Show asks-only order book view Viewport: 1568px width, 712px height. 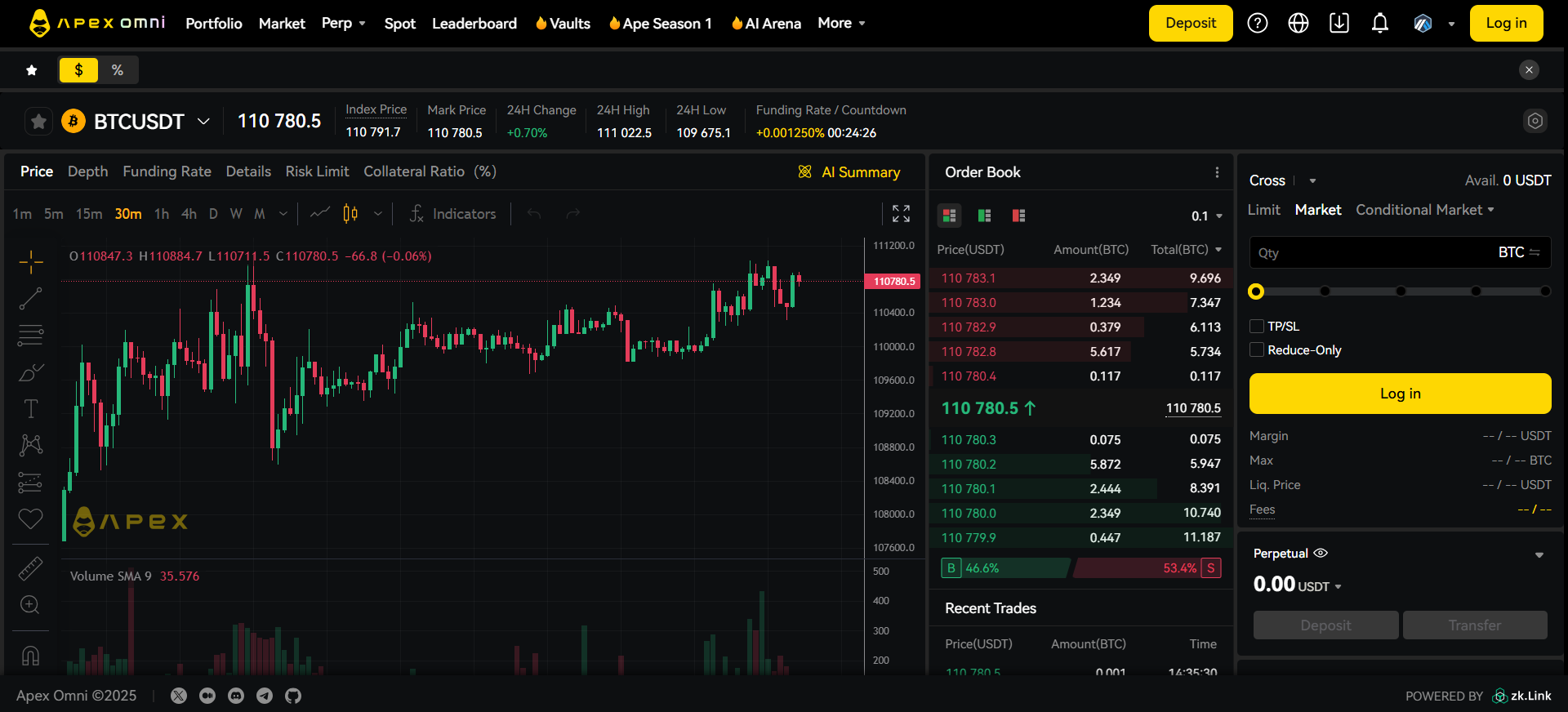1018,216
